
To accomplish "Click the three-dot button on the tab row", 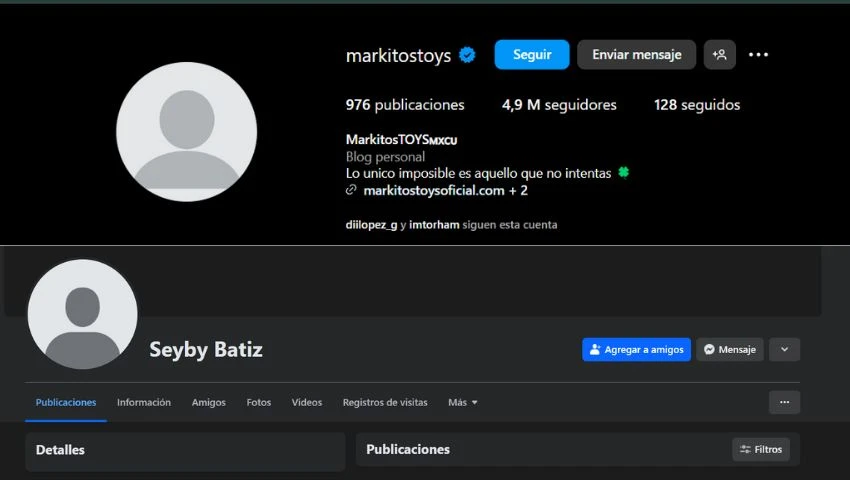I will click(784, 402).
